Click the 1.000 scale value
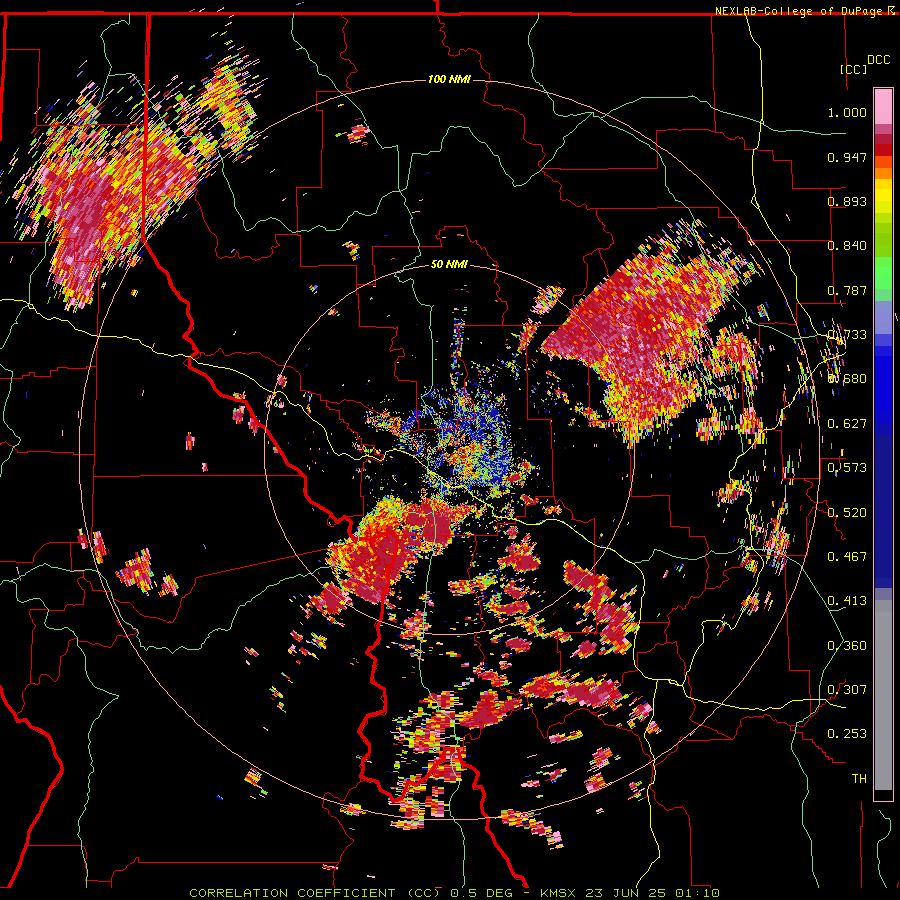This screenshot has height=900, width=900. click(847, 112)
